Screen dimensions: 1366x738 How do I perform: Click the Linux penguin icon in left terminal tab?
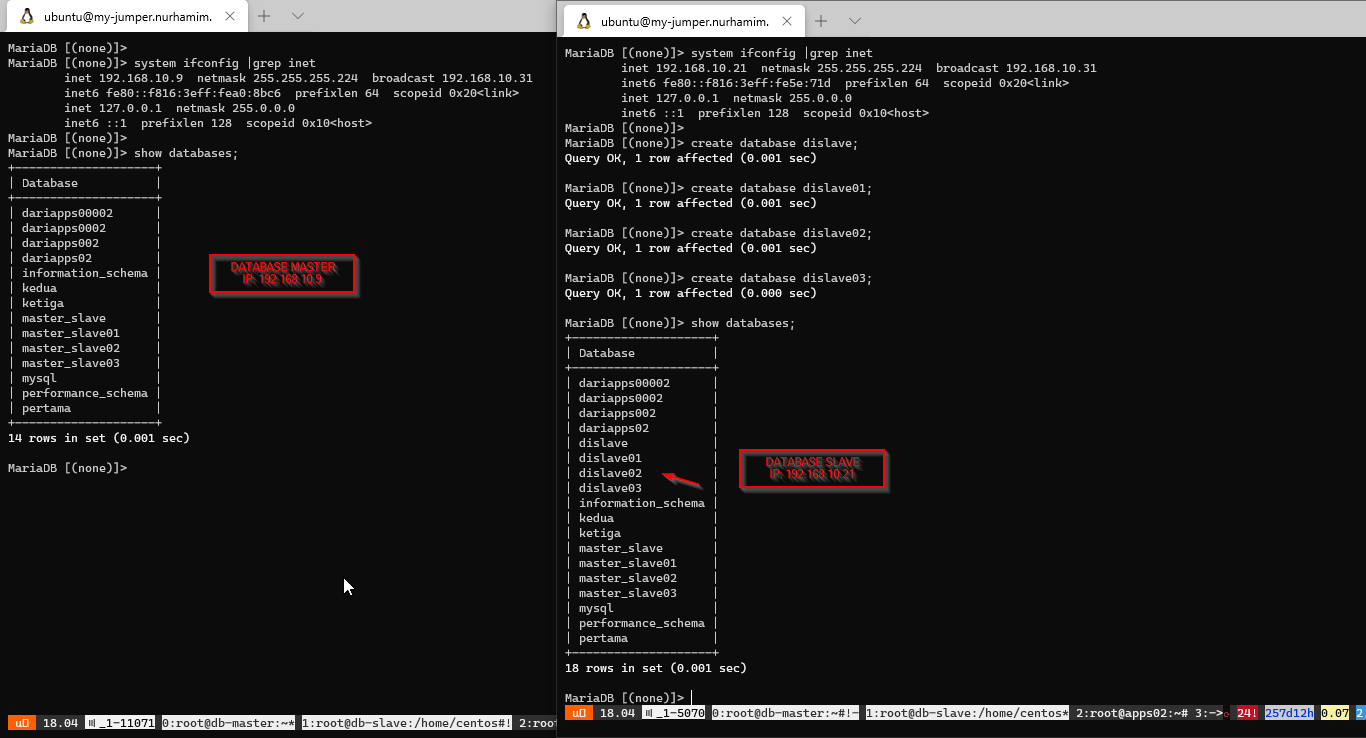[x=26, y=16]
